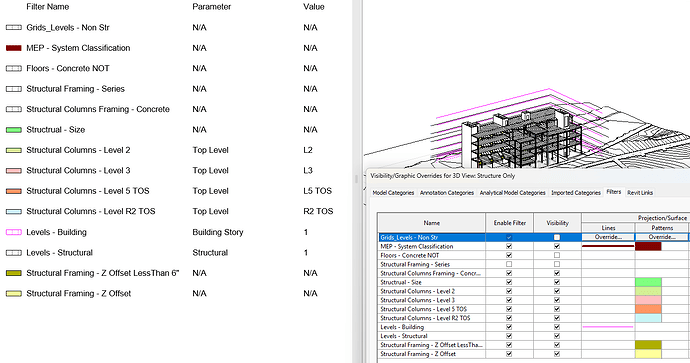Toggle Enable Filter for Structrual - Size
This screenshot has width=690, height=363.
click(x=509, y=282)
